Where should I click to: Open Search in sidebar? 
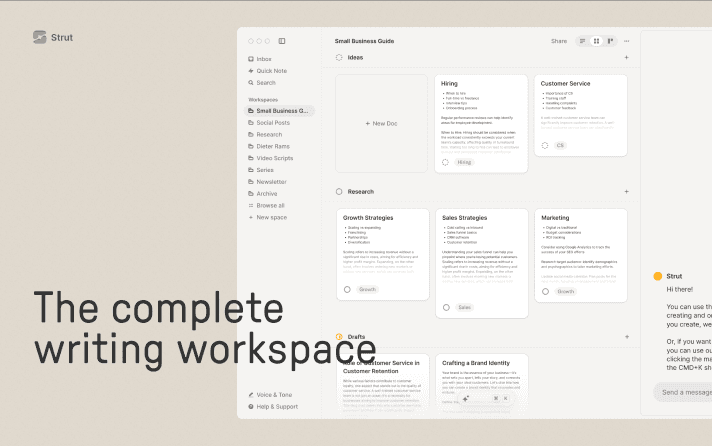point(262,83)
